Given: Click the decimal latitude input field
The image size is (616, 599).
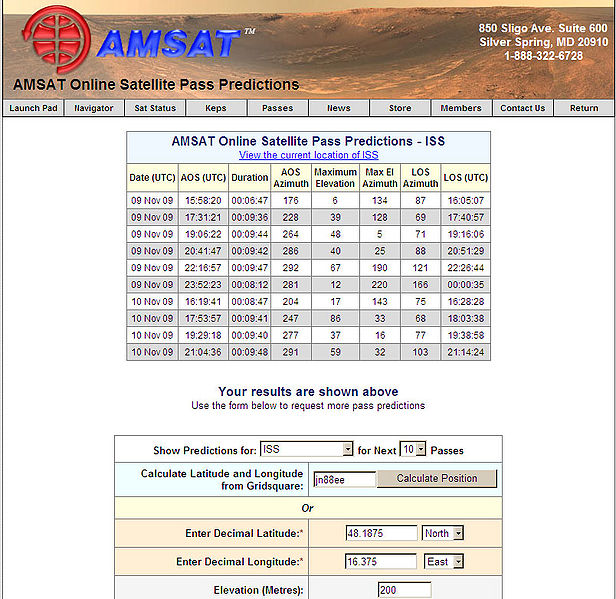Looking at the screenshot, I should click(x=381, y=533).
